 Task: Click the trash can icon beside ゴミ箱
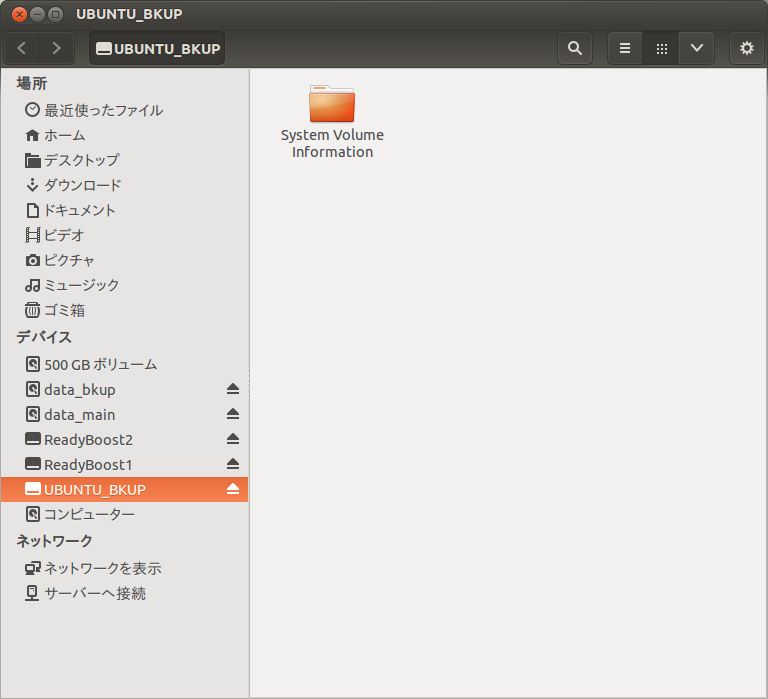point(32,310)
